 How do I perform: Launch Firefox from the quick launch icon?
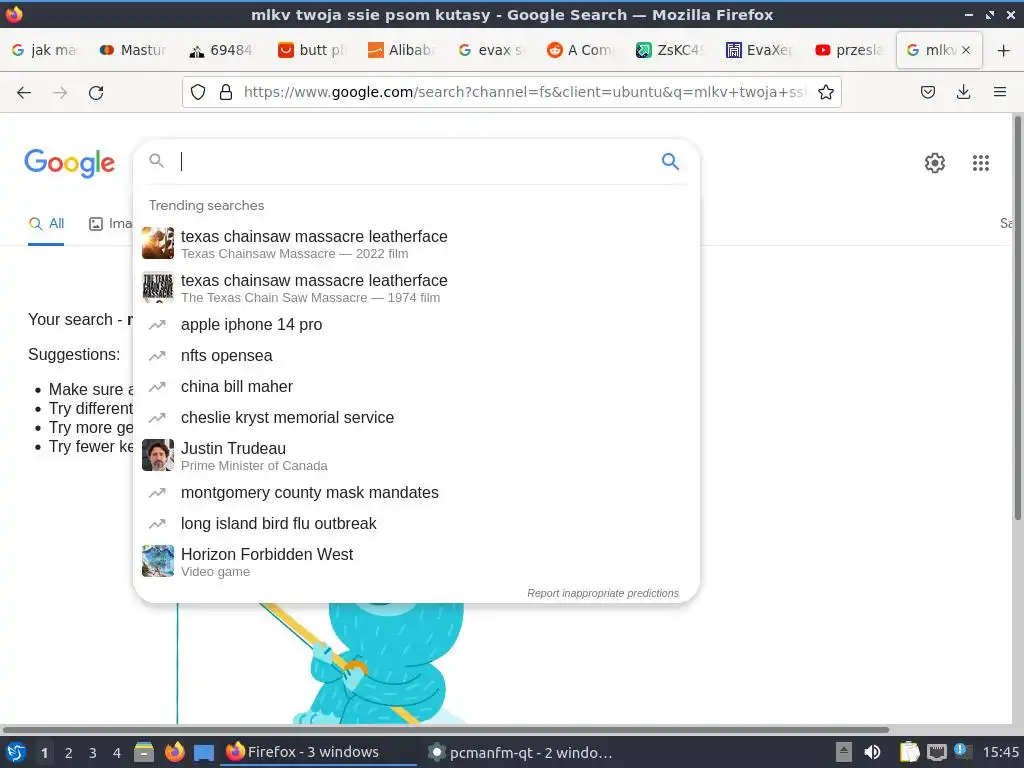click(x=174, y=752)
